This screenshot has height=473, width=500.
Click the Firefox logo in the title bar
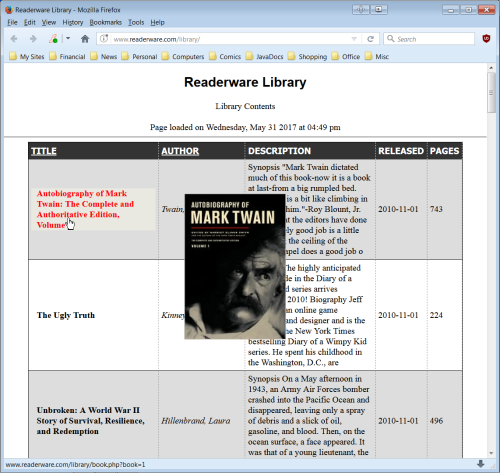tap(9, 10)
